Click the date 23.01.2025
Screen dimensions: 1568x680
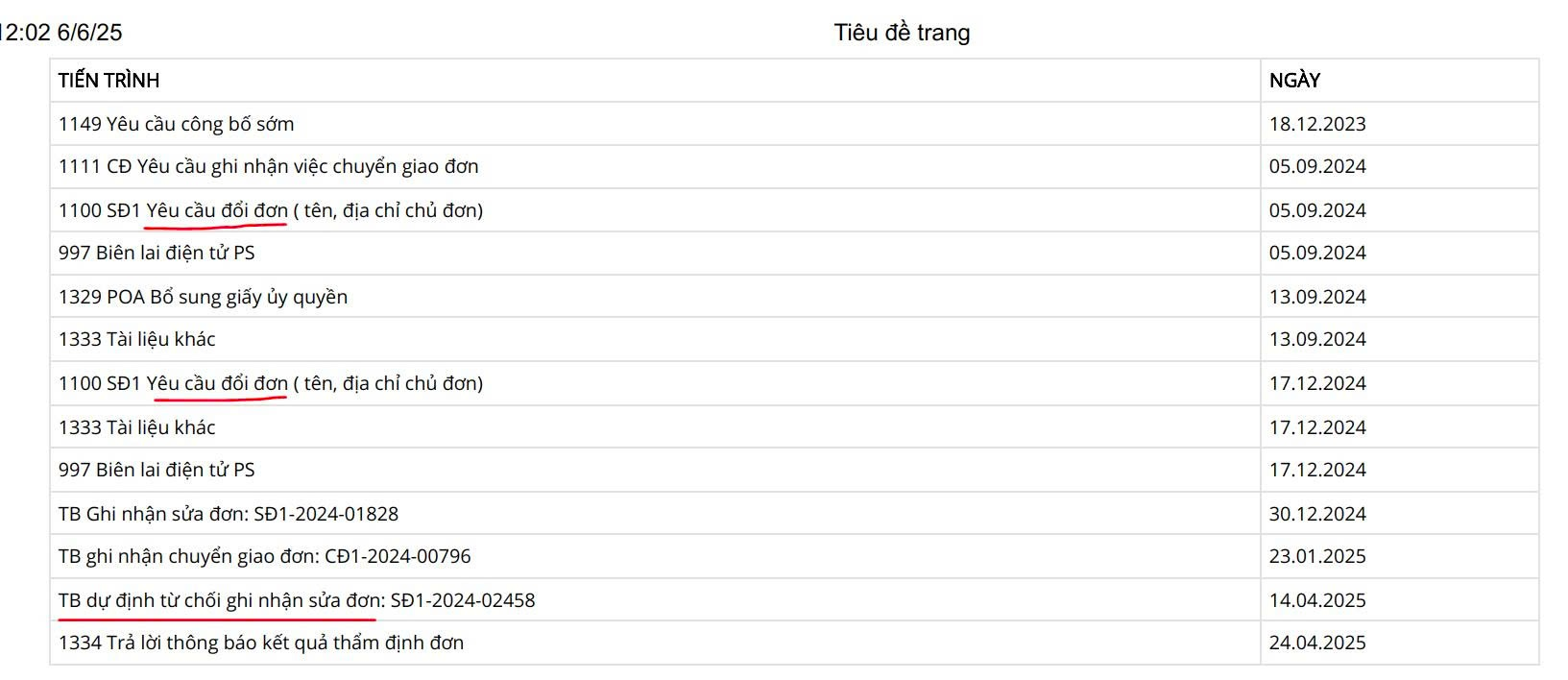click(x=1316, y=556)
